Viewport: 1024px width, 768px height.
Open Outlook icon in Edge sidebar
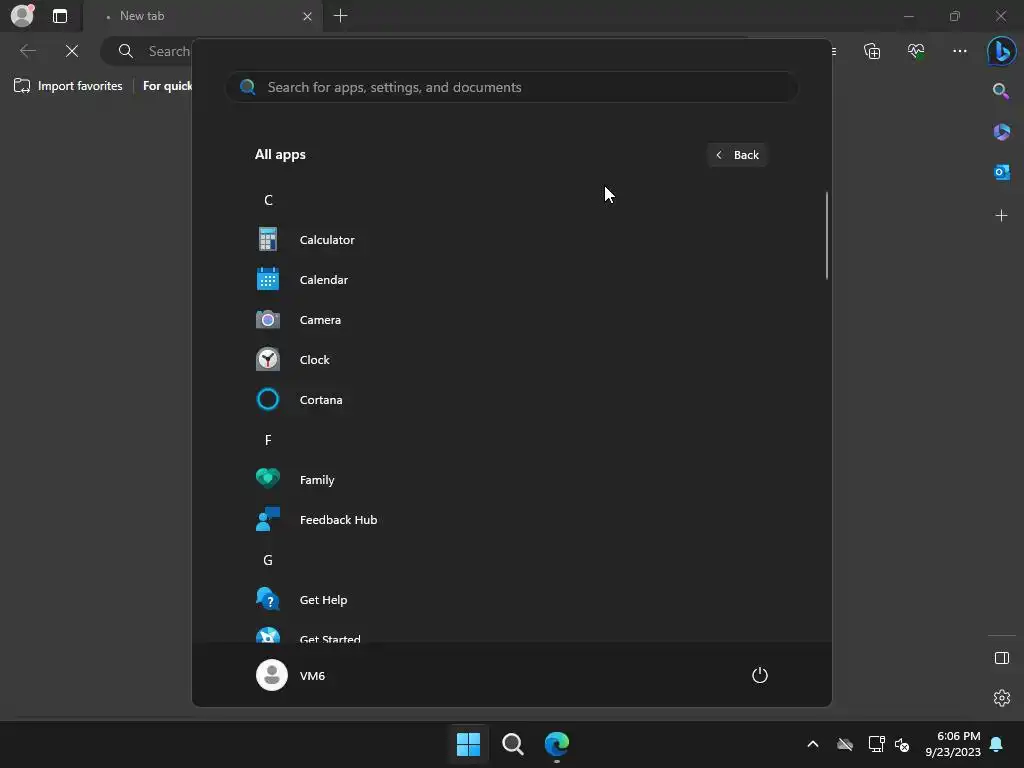(x=1001, y=172)
